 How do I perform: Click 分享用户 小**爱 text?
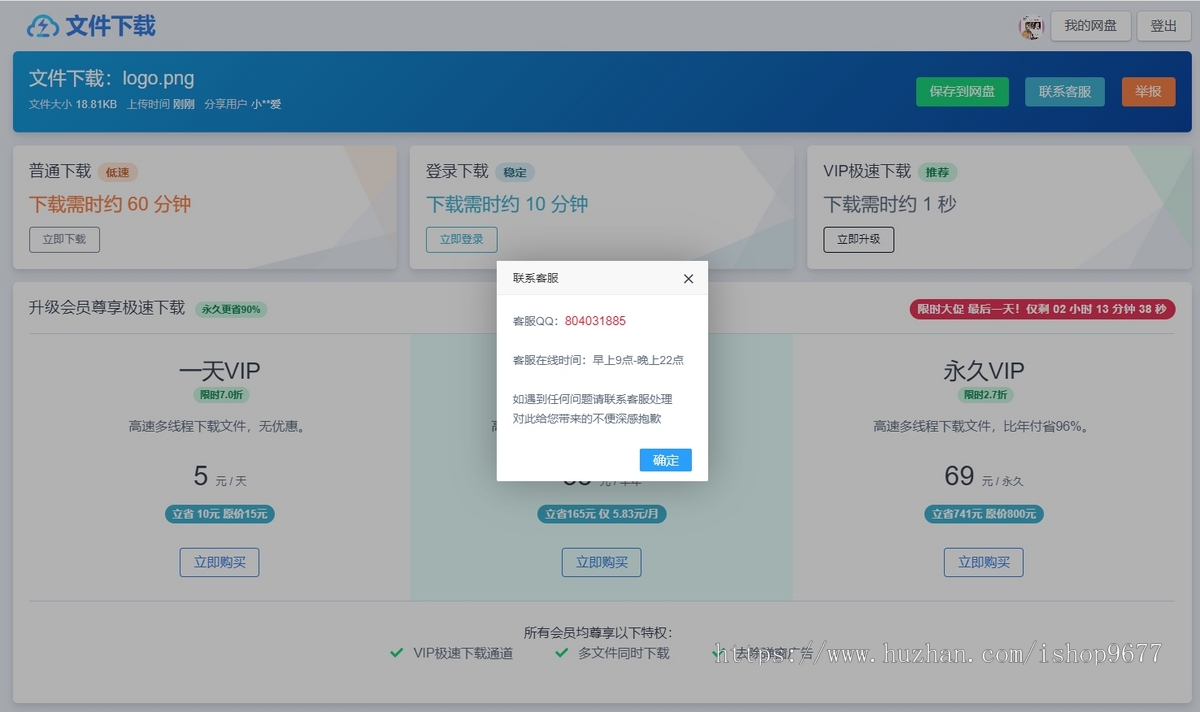click(242, 104)
